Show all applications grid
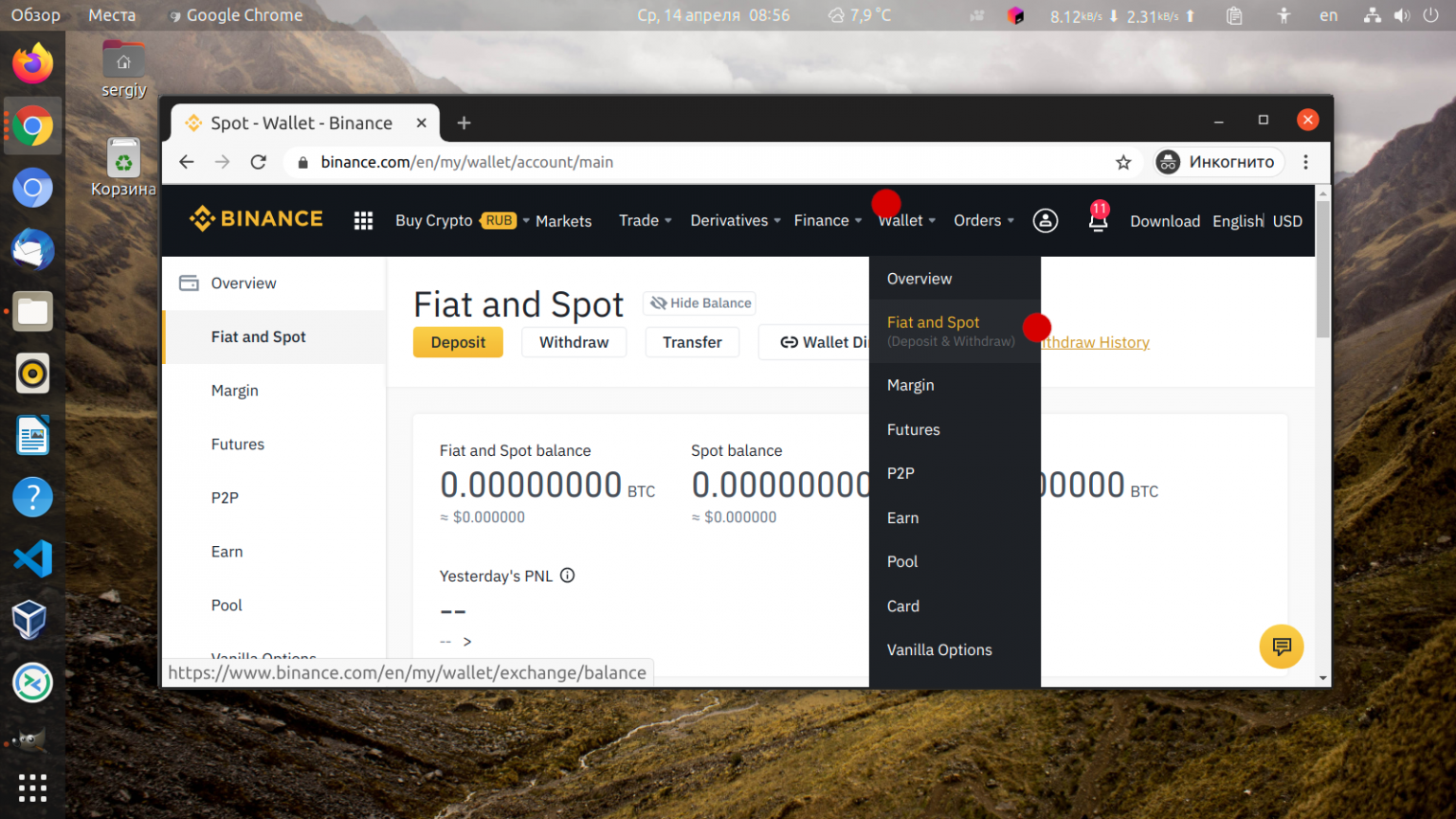Viewport: 1456px width, 819px height. (32, 788)
